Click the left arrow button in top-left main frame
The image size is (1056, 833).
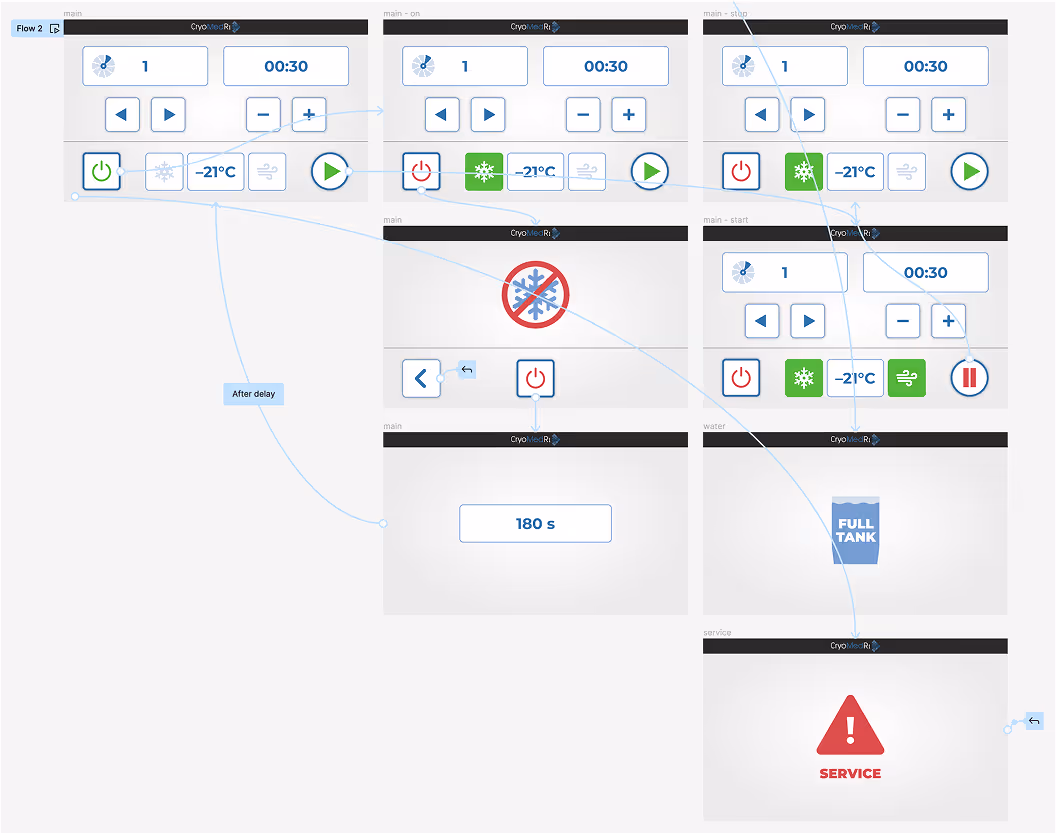coord(122,114)
